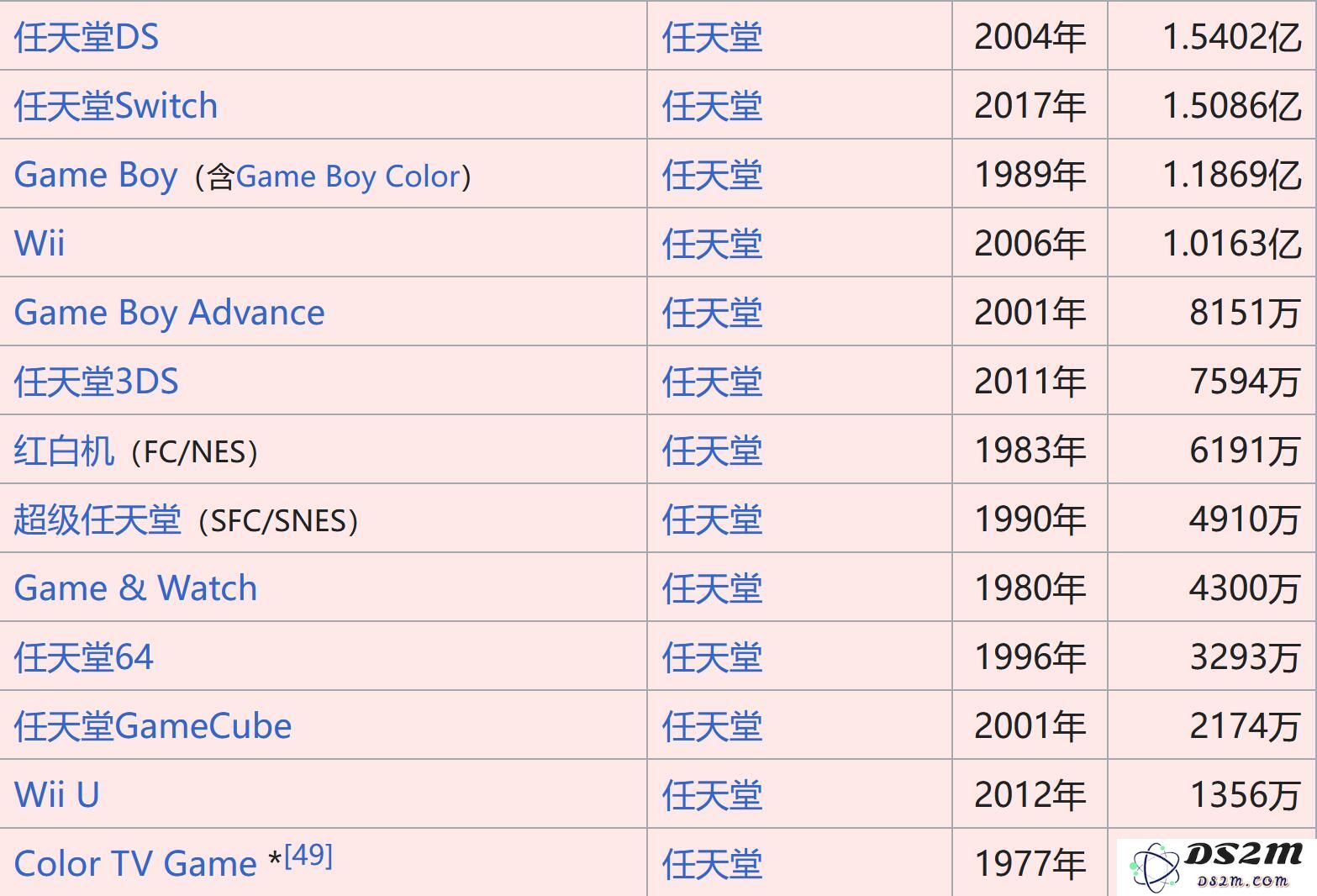Follow the Wii console link
Screen dimensions: 1317x896
coord(40,244)
